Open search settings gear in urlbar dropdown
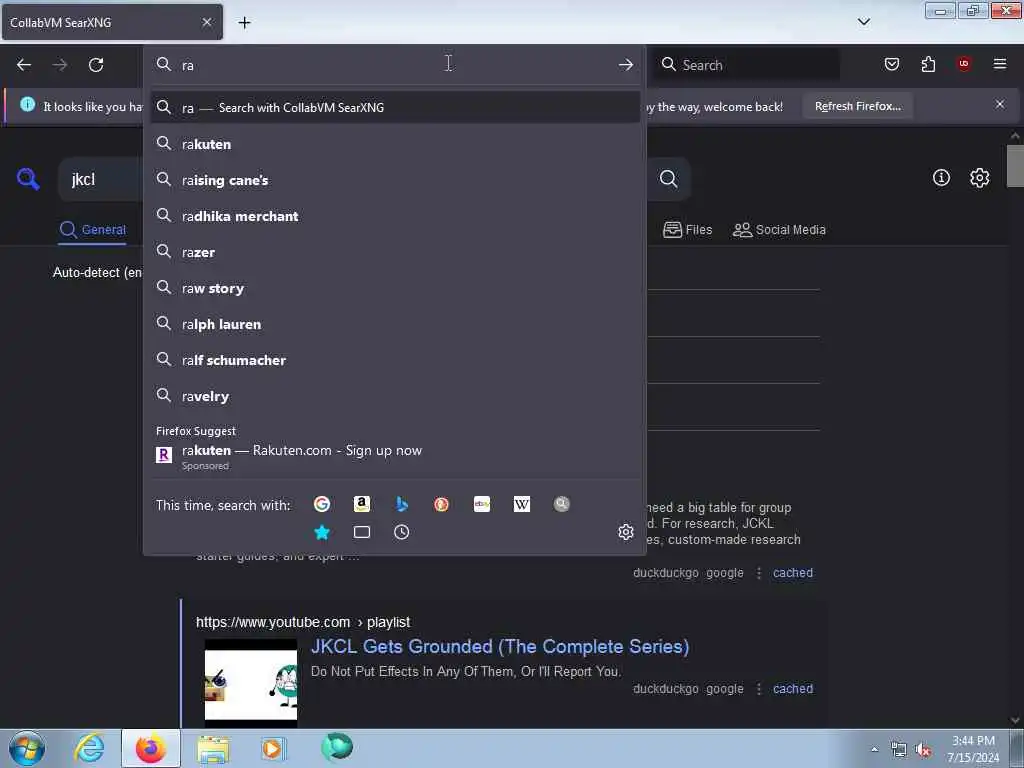 coord(626,532)
